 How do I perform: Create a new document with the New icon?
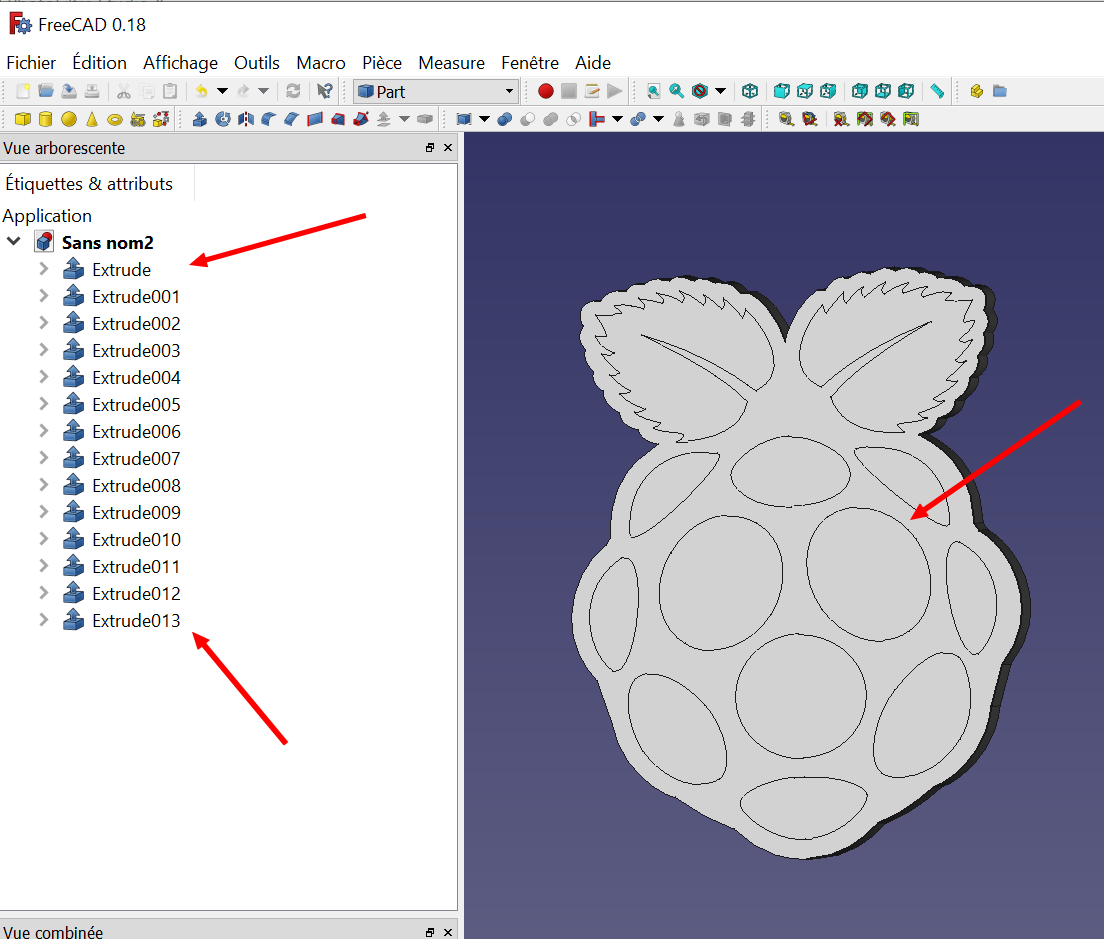click(x=23, y=92)
